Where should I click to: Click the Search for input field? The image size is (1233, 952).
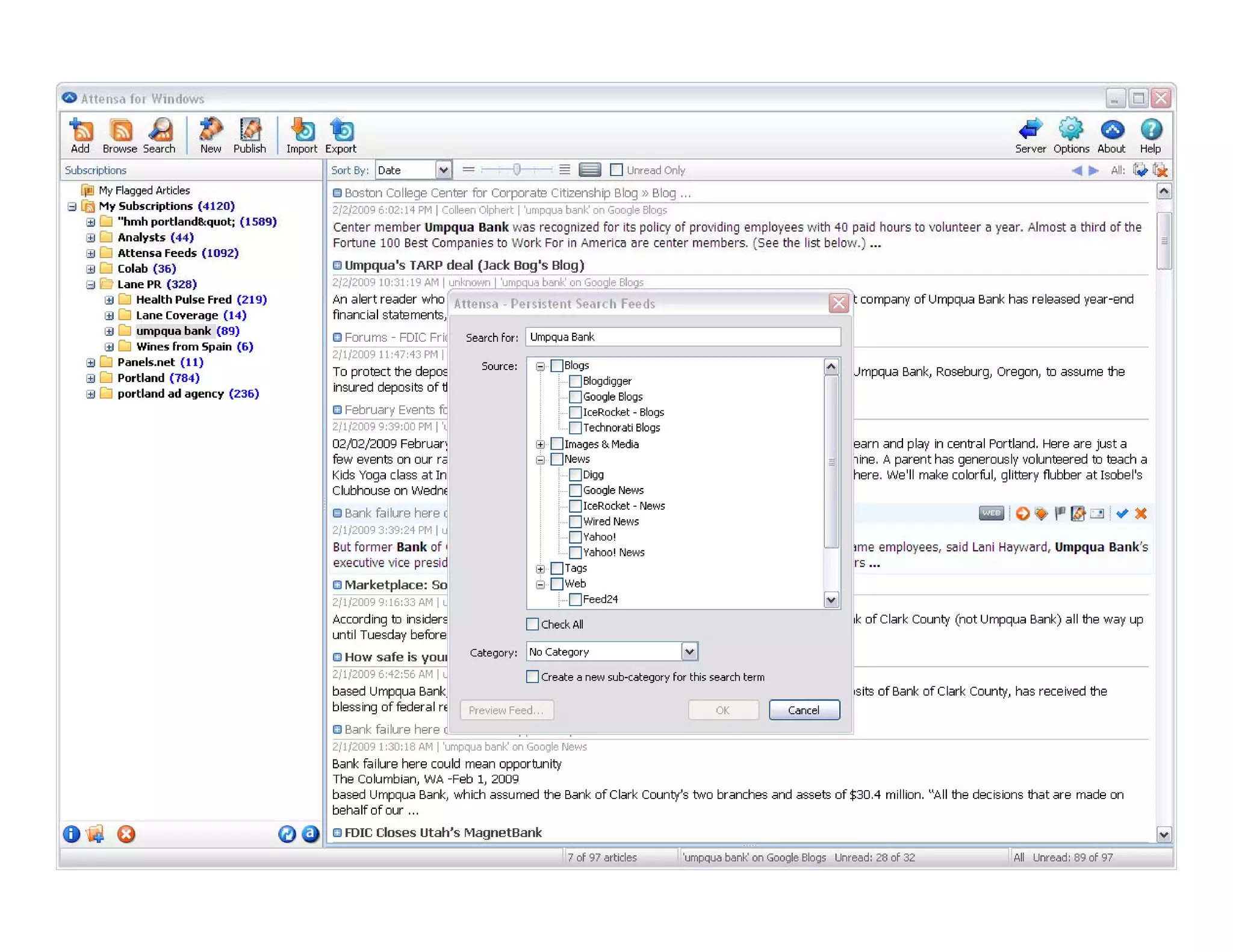pyautogui.click(x=683, y=337)
